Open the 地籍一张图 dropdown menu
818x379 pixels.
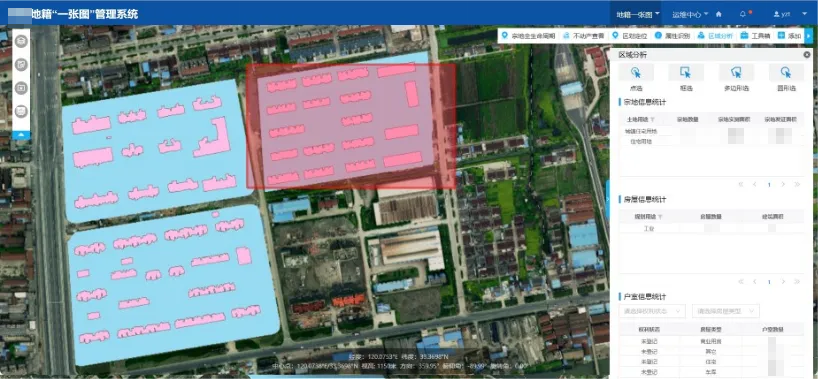(637, 15)
